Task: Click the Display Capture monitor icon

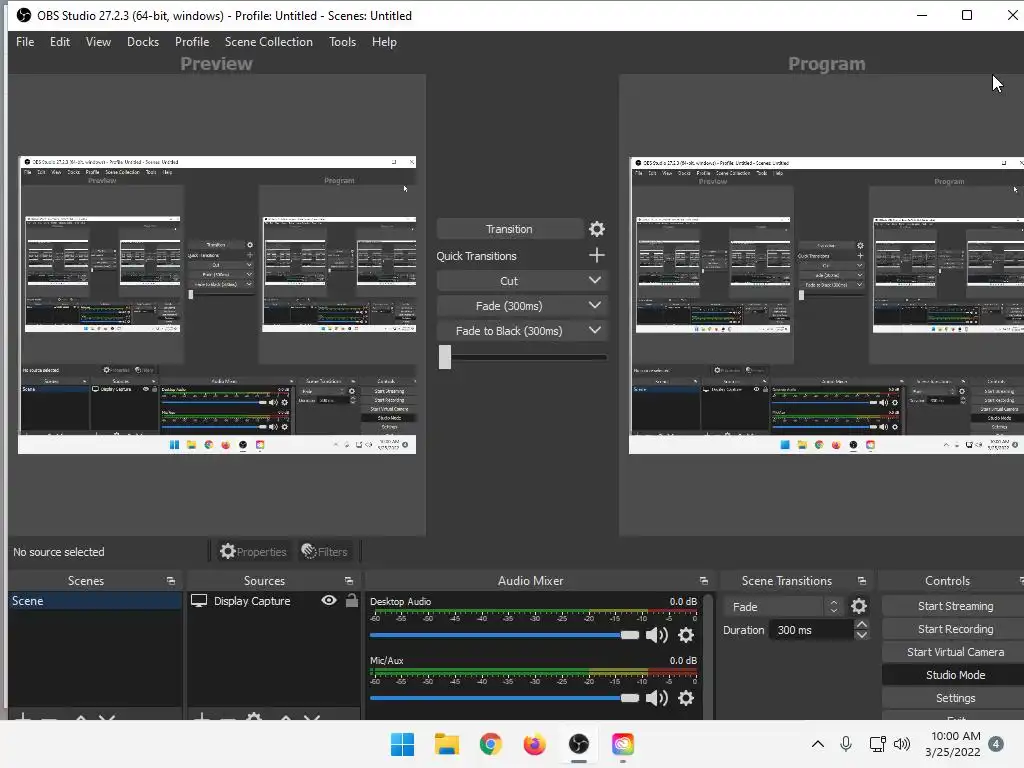Action: coord(199,601)
